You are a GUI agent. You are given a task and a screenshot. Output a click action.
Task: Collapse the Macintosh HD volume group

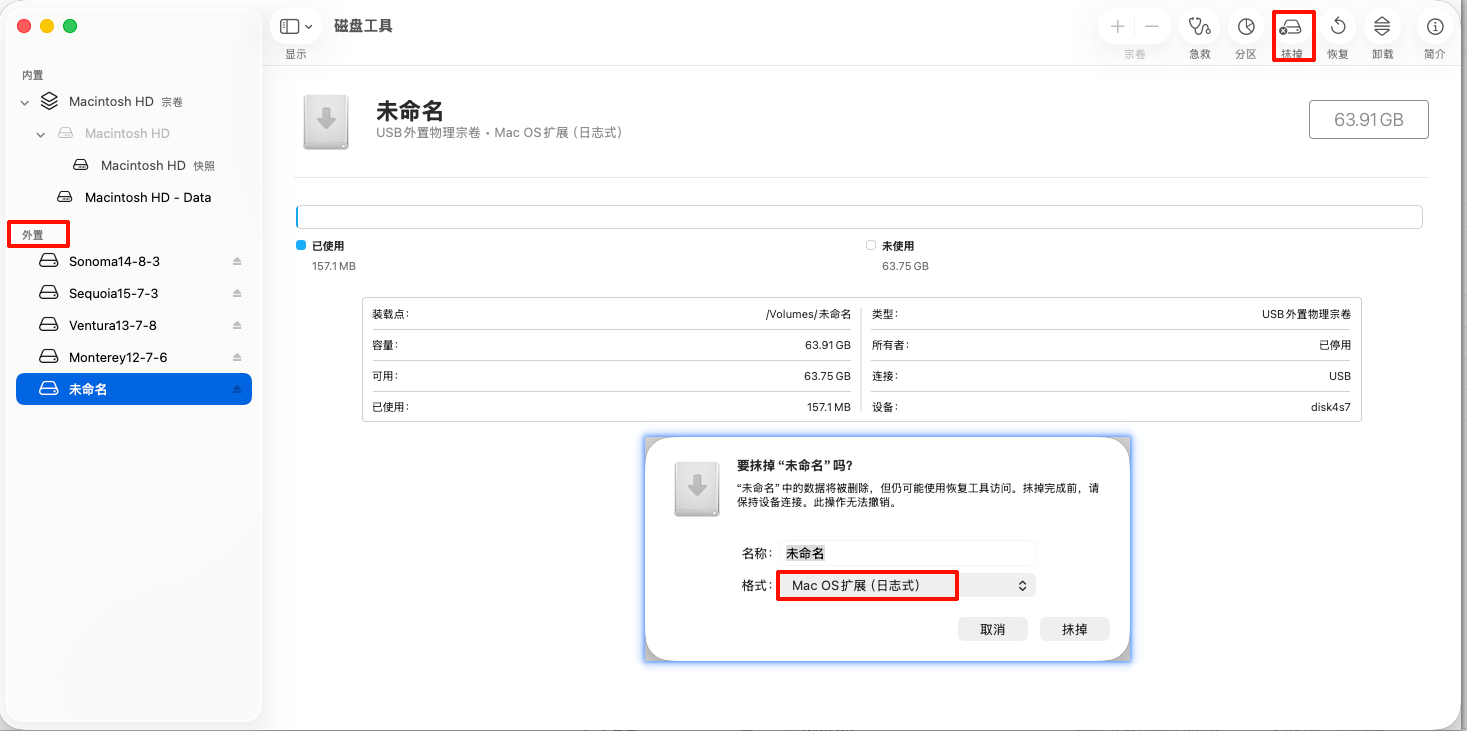point(25,102)
